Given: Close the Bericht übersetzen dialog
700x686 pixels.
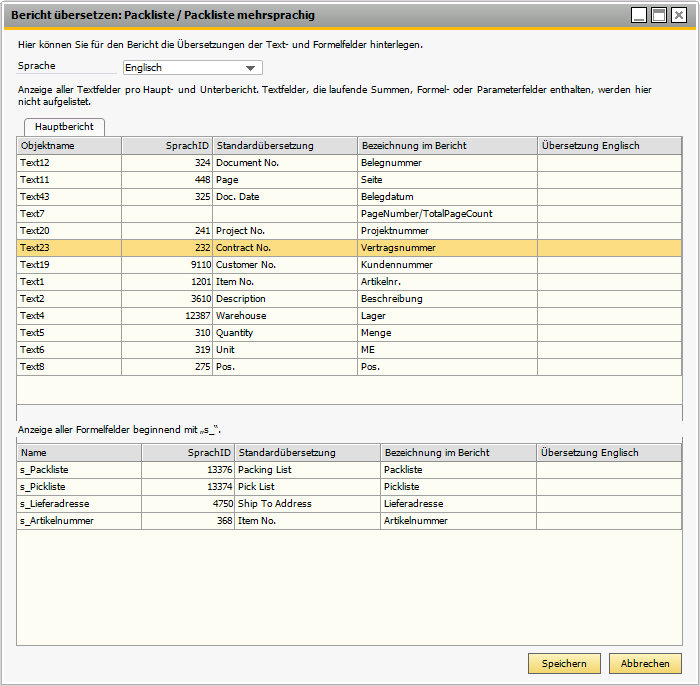Looking at the screenshot, I should point(679,15).
